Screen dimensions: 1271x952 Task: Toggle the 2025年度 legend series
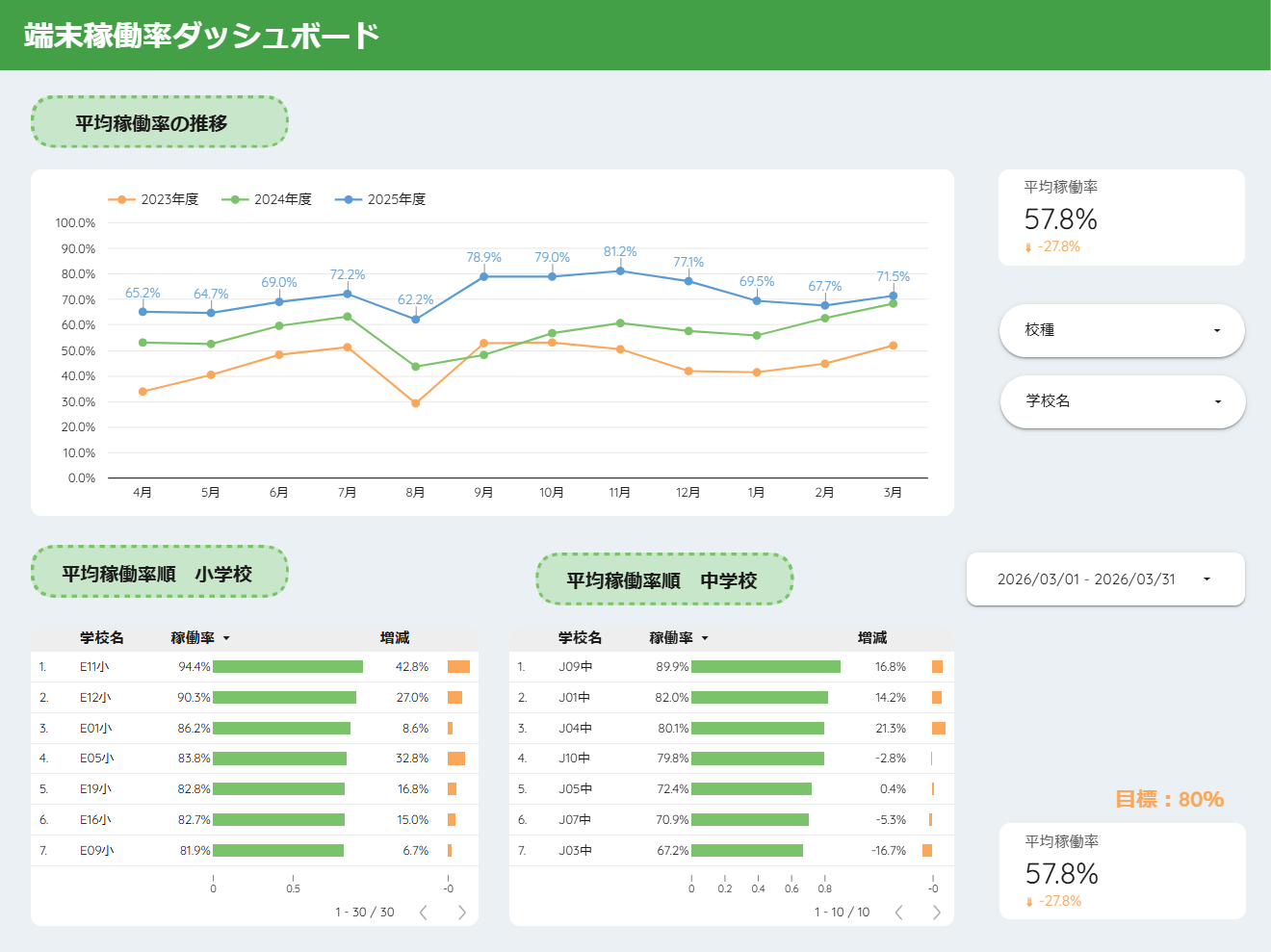(x=380, y=199)
